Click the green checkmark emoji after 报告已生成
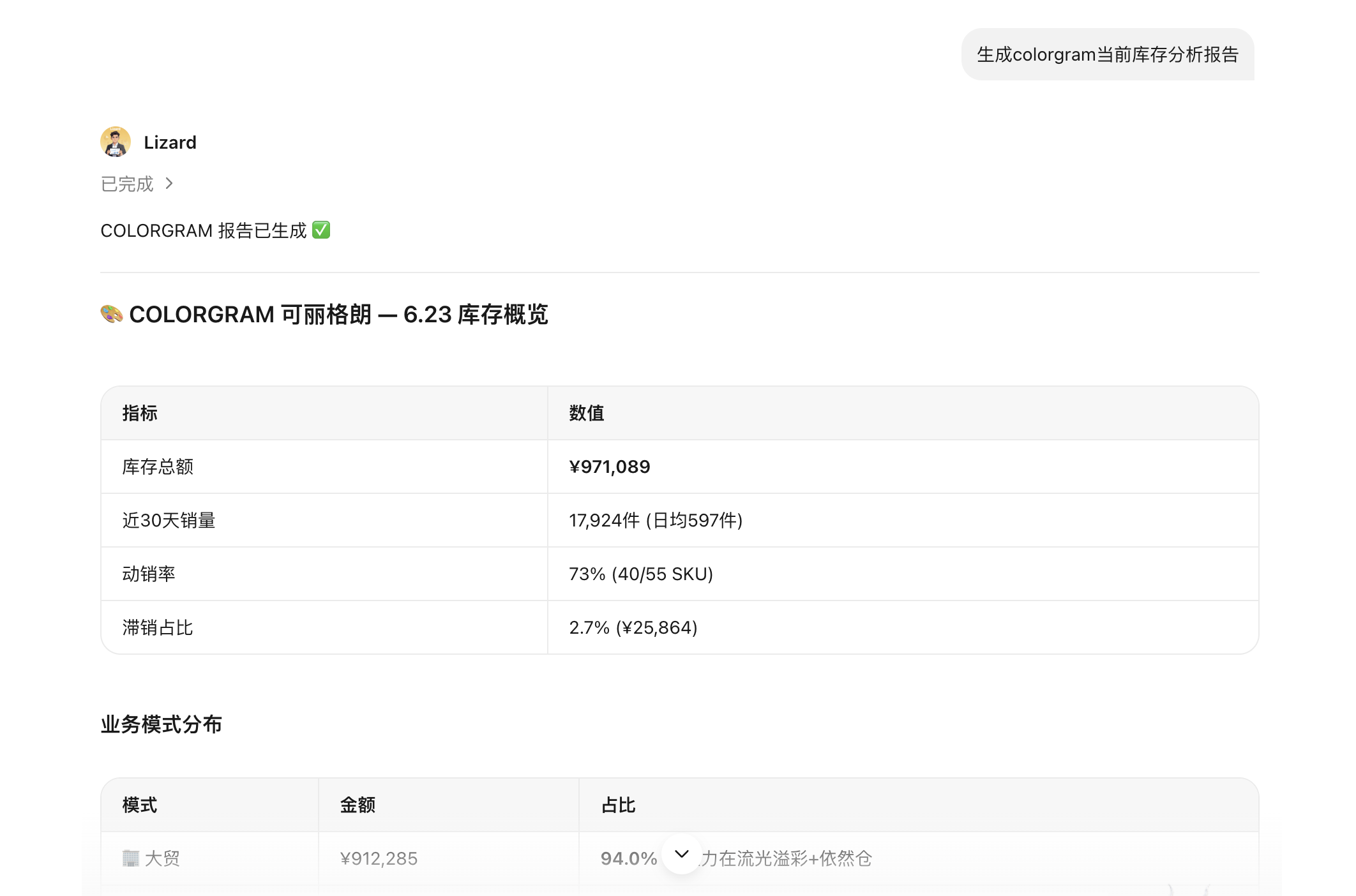The width and height of the screenshot is (1356, 896). point(321,230)
